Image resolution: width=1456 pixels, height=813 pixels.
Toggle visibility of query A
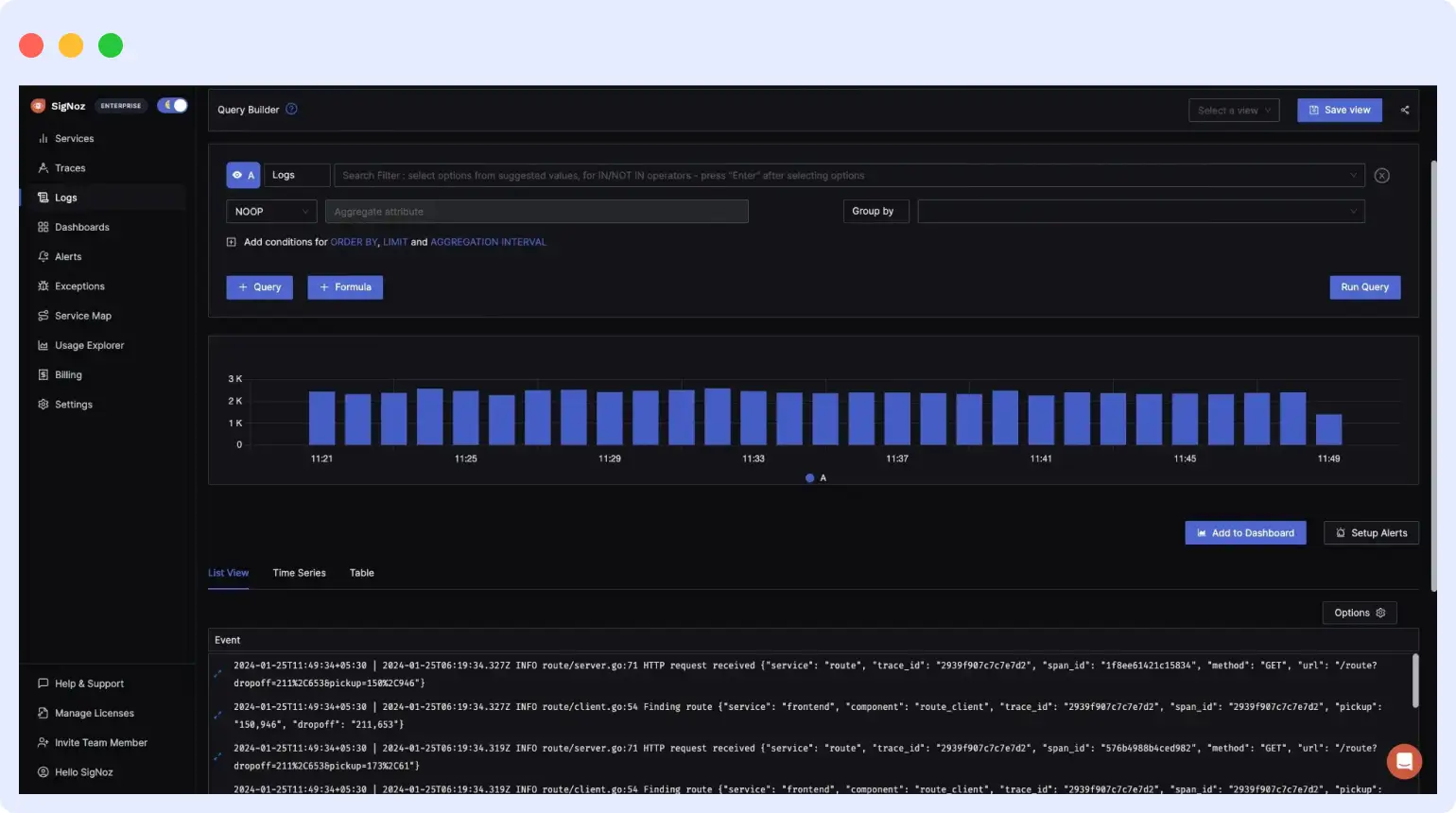tap(243, 175)
